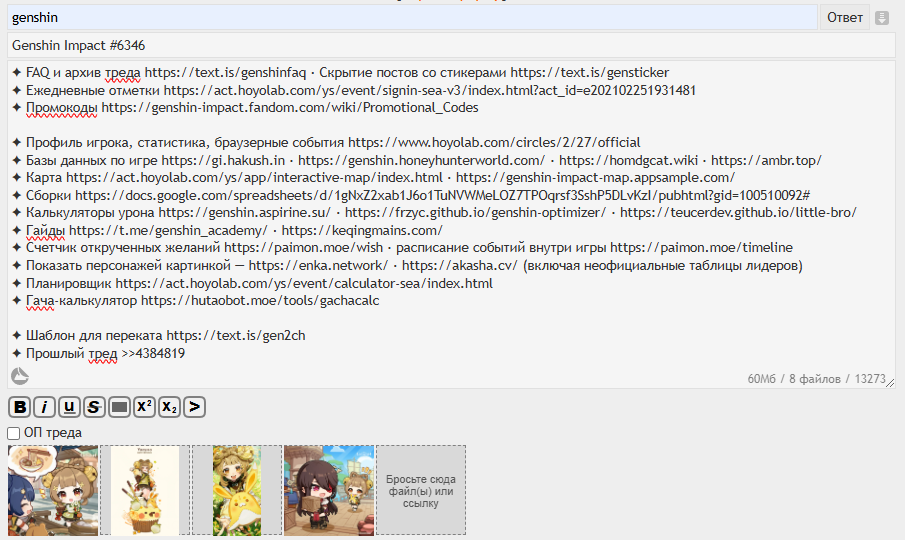Click the https://keqingmains.com/ URL text
Screen dimensions: 905x540
pyautogui.click(x=362, y=231)
